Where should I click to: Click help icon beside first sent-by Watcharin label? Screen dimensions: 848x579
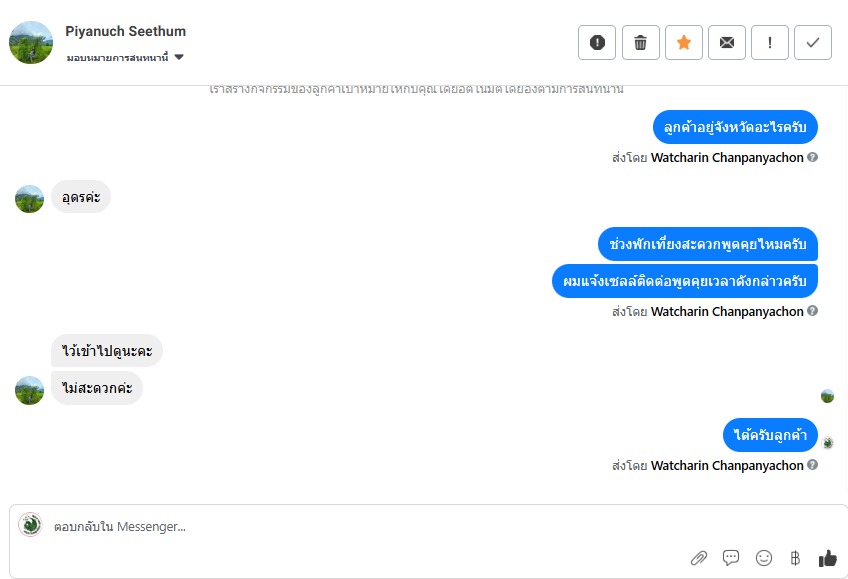(x=812, y=157)
